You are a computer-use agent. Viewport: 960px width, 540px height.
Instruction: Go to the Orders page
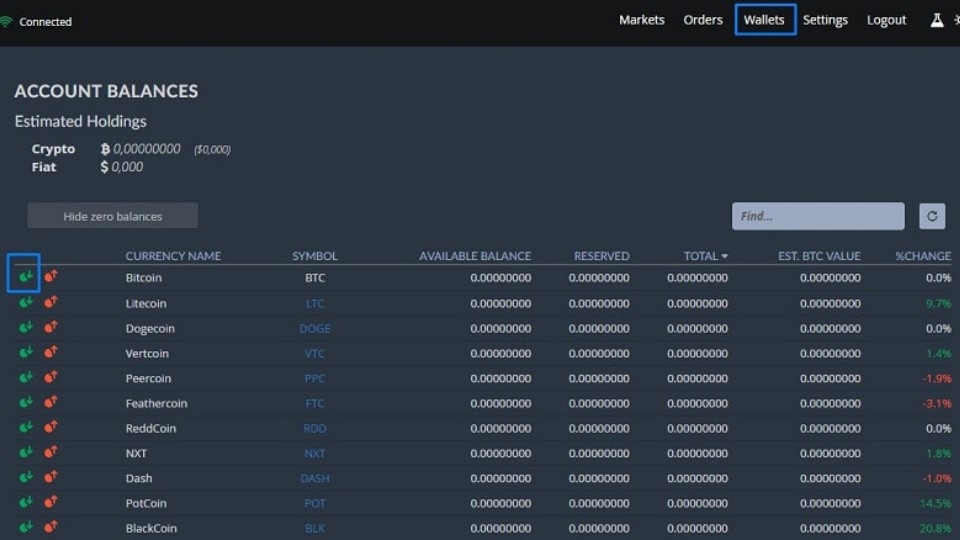(x=703, y=20)
